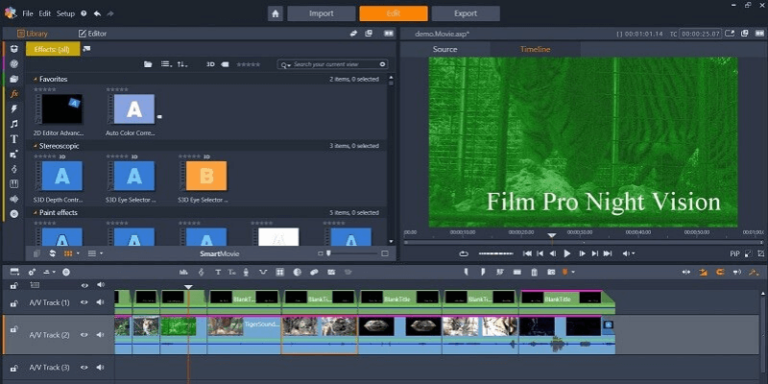This screenshot has height=384, width=768.
Task: Mute audio of A/V Track (2)
Action: 100,335
